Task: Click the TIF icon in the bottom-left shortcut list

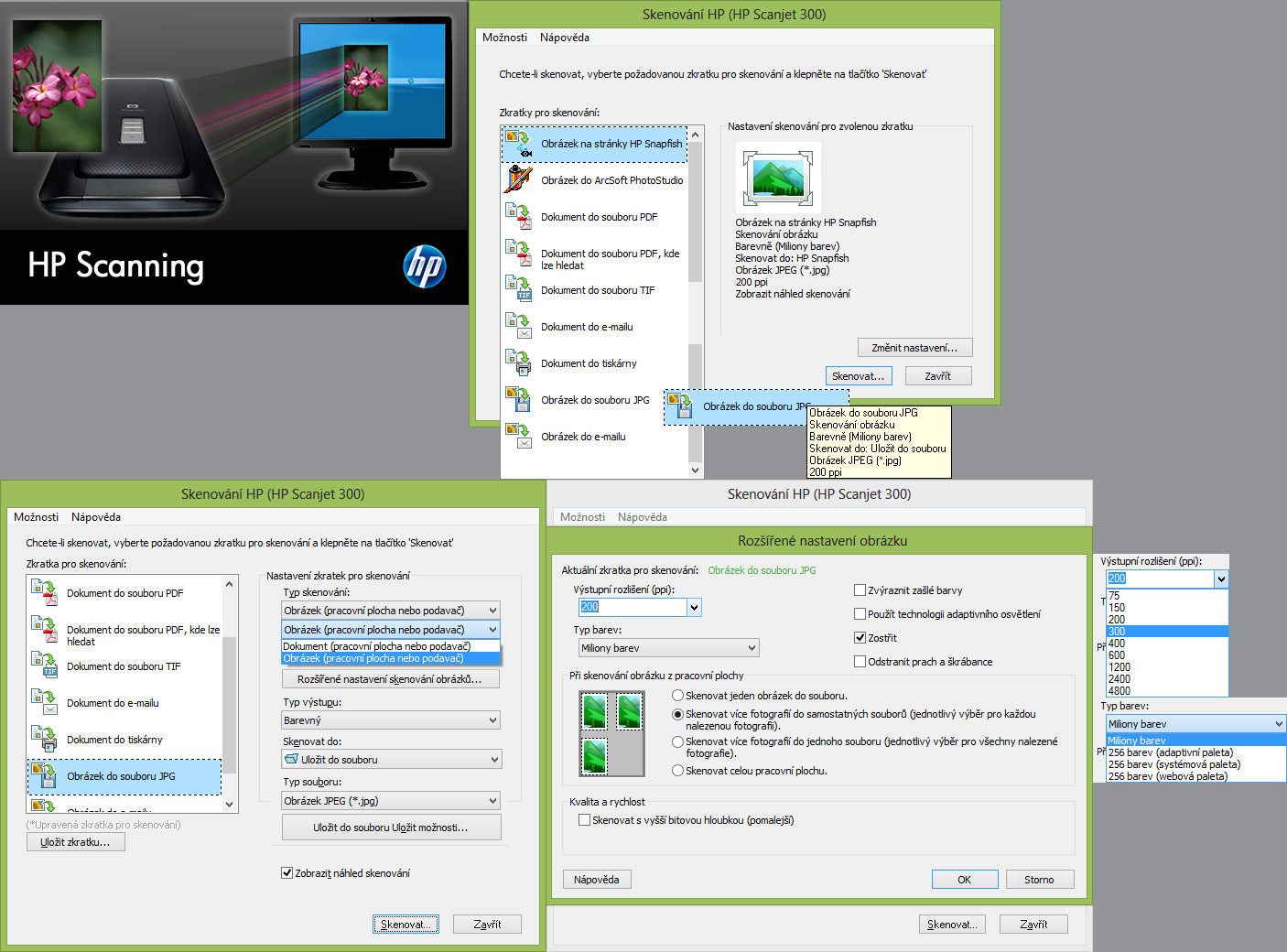Action: [45, 666]
